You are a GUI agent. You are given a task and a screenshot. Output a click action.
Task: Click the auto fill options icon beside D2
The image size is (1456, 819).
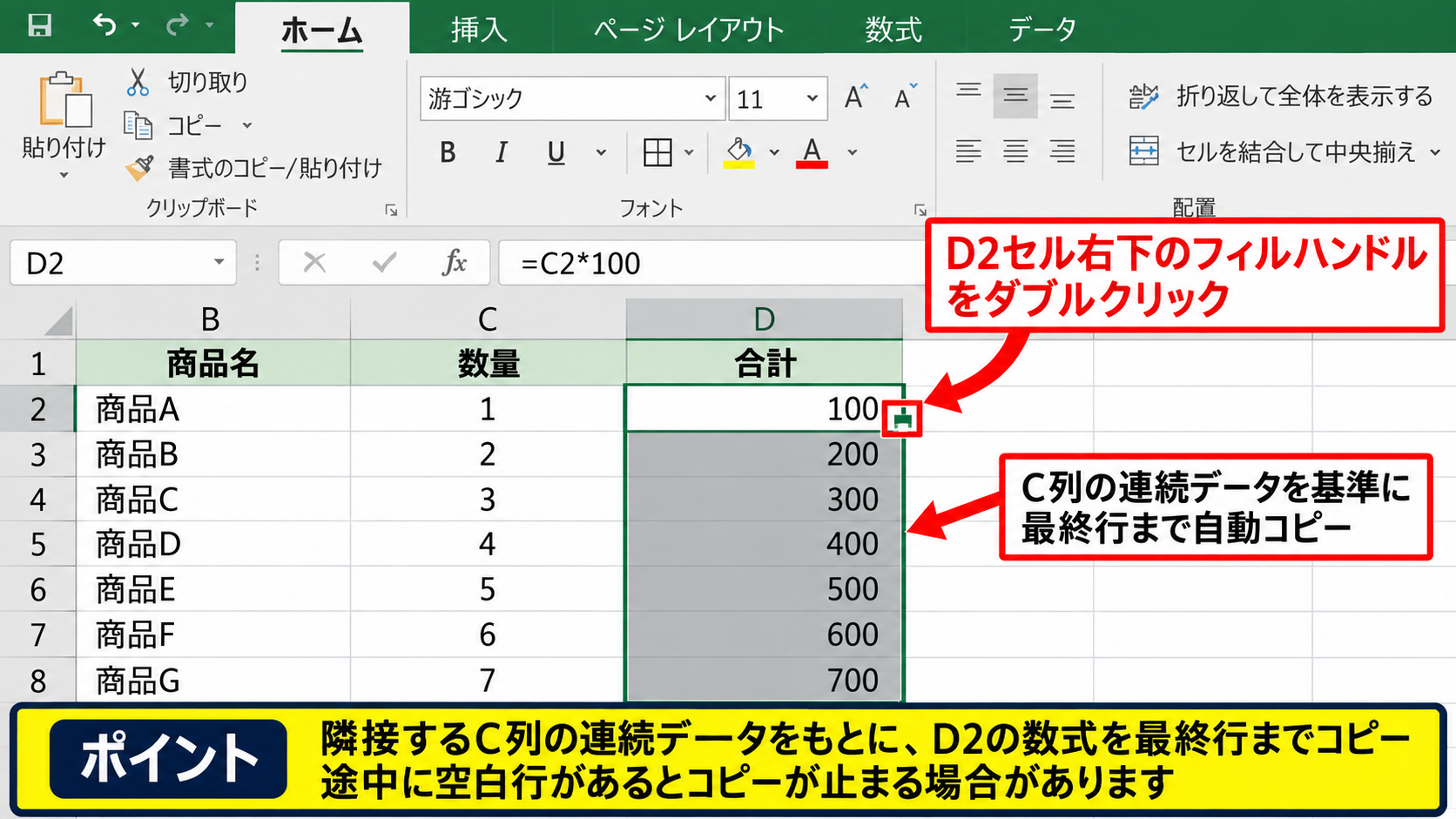coord(902,420)
